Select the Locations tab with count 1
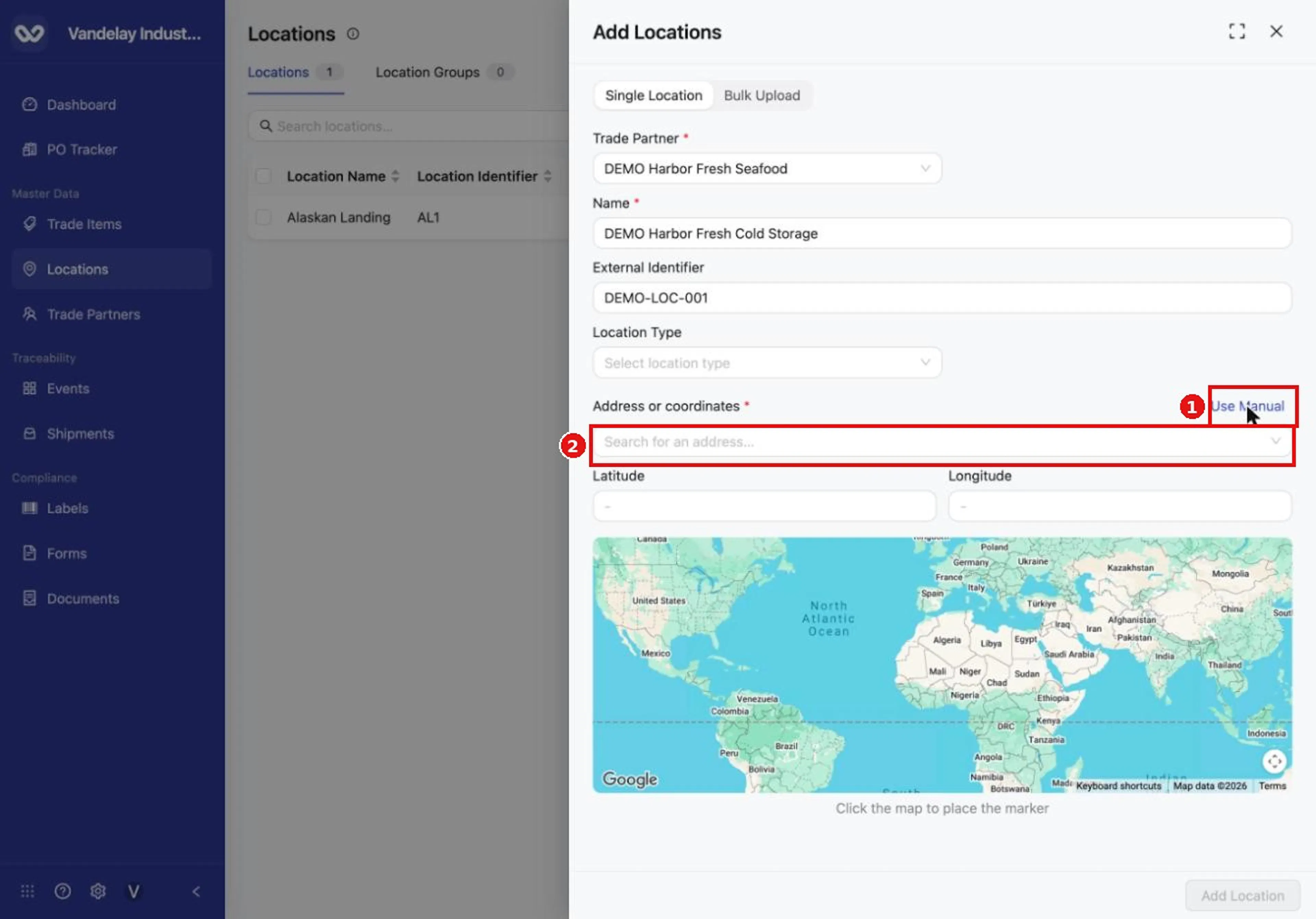This screenshot has height=919, width=1316. tap(296, 72)
